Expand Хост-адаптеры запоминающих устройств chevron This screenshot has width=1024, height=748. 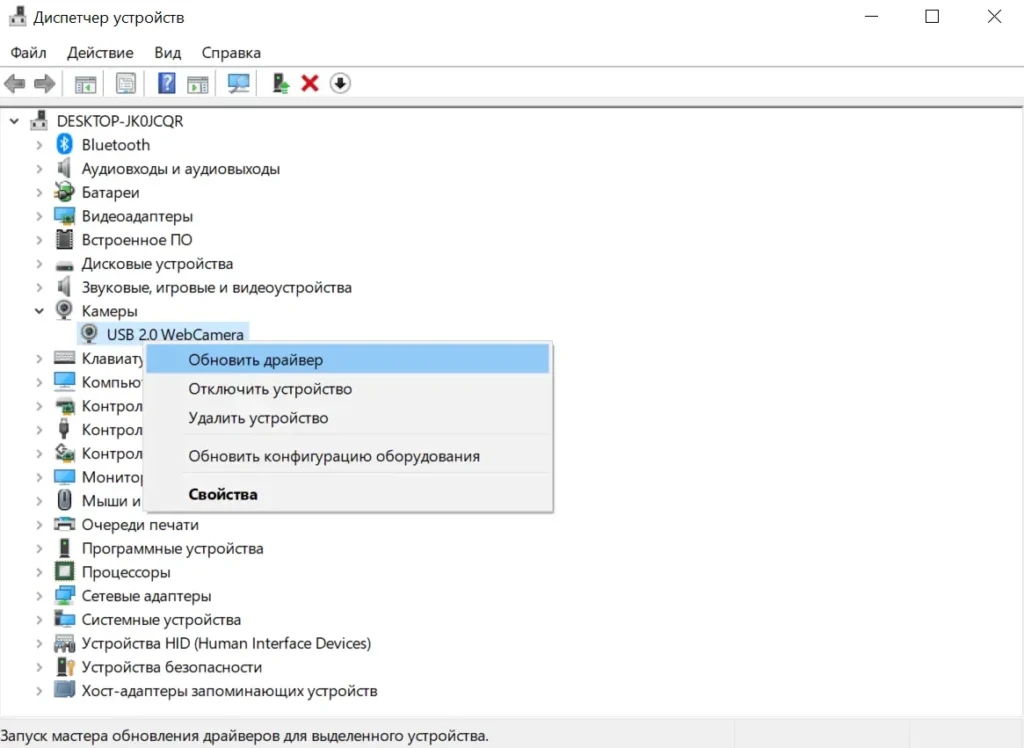coord(39,691)
